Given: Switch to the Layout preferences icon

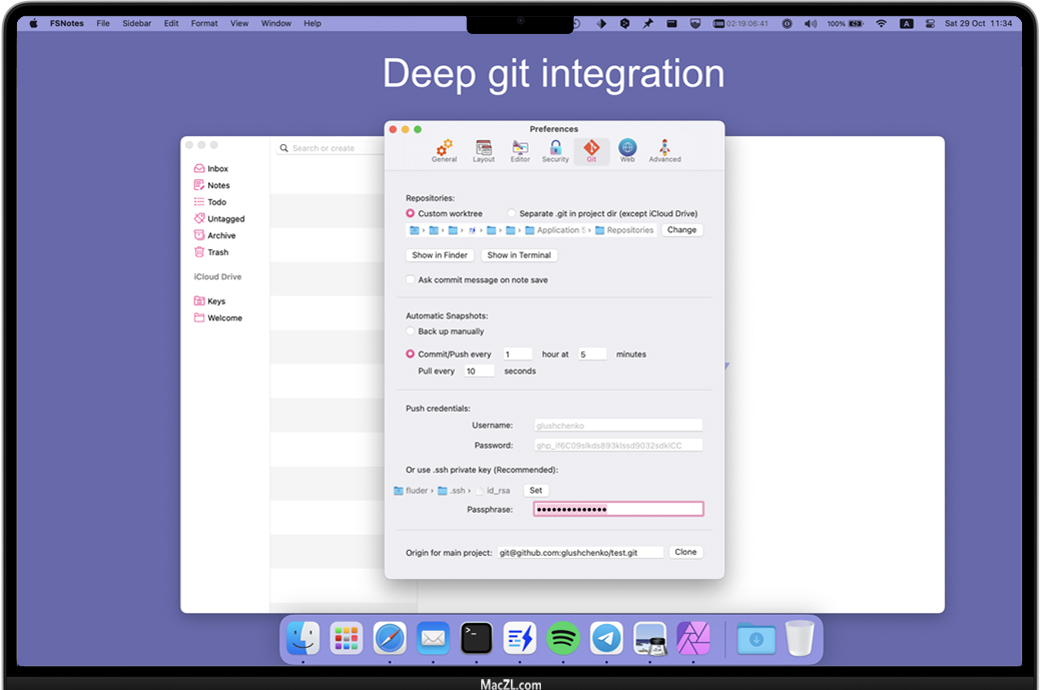Looking at the screenshot, I should pyautogui.click(x=484, y=150).
